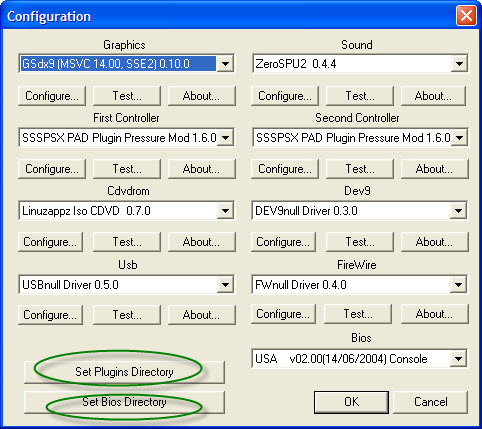
Task: Click the Set Bios Directory button
Action: pyautogui.click(x=124, y=402)
